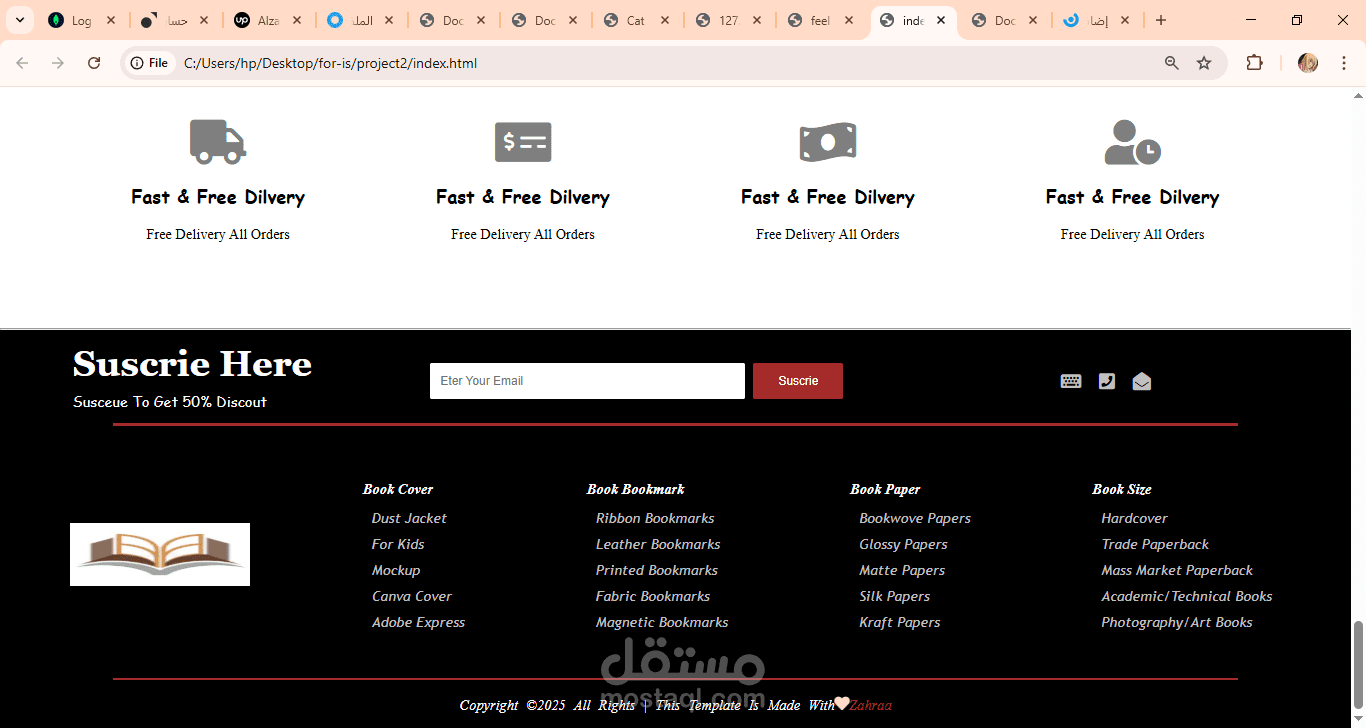Click the money check icon
The image size is (1366, 728).
523,142
